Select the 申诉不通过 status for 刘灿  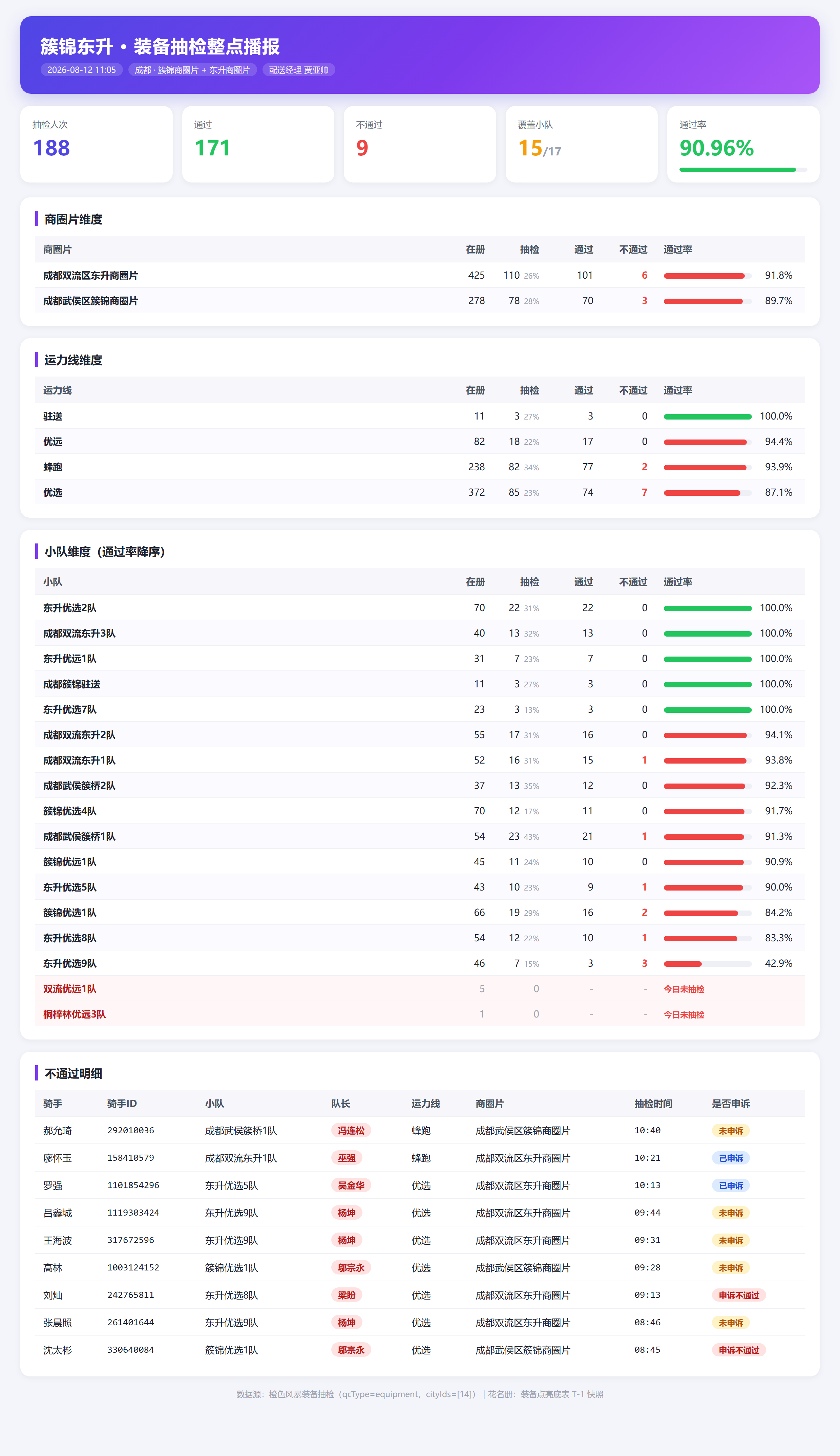click(x=738, y=1294)
